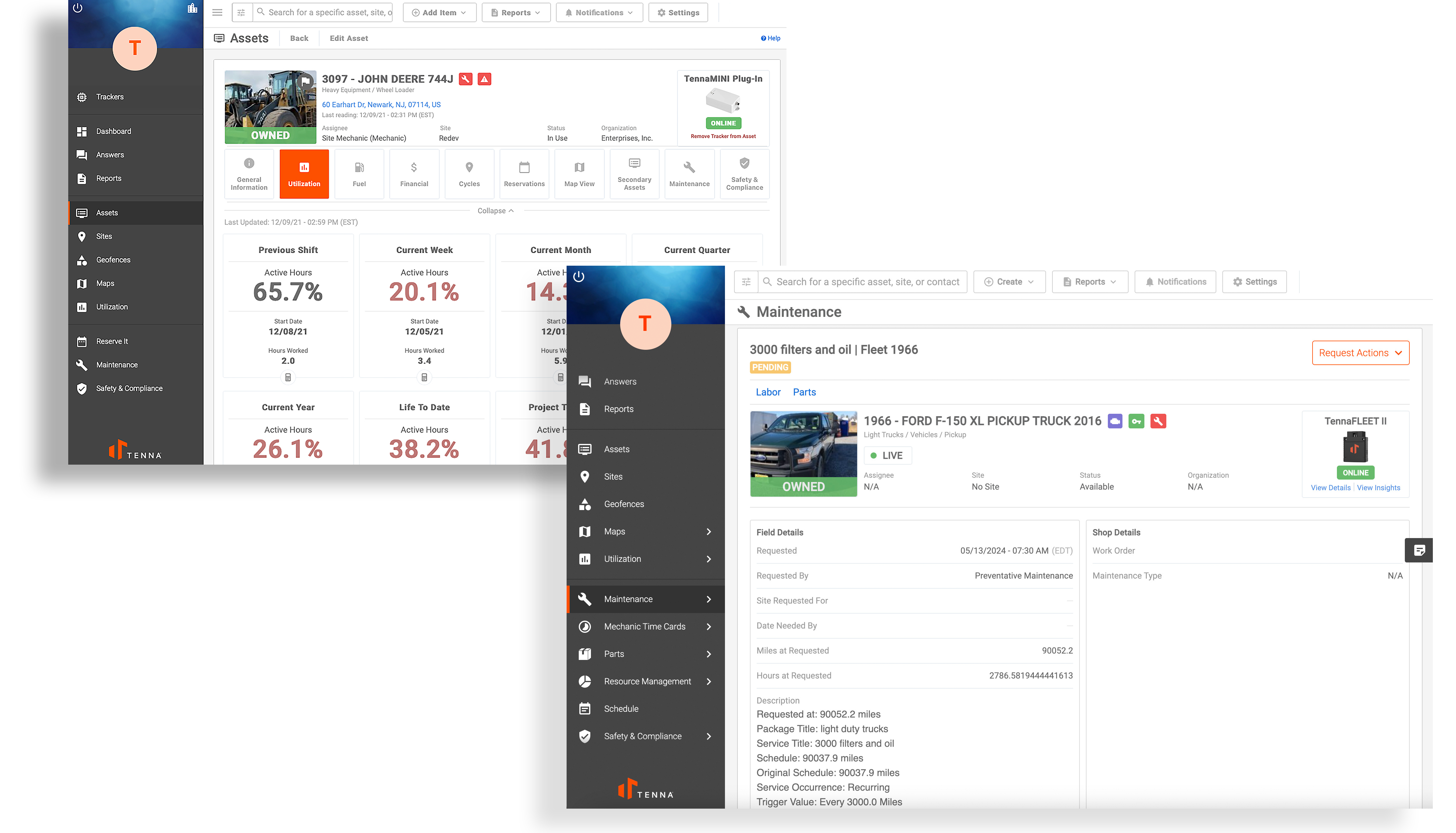Click Settings in Maintenance window toolbar
Viewport: 1456px width, 833px height.
(x=1255, y=282)
